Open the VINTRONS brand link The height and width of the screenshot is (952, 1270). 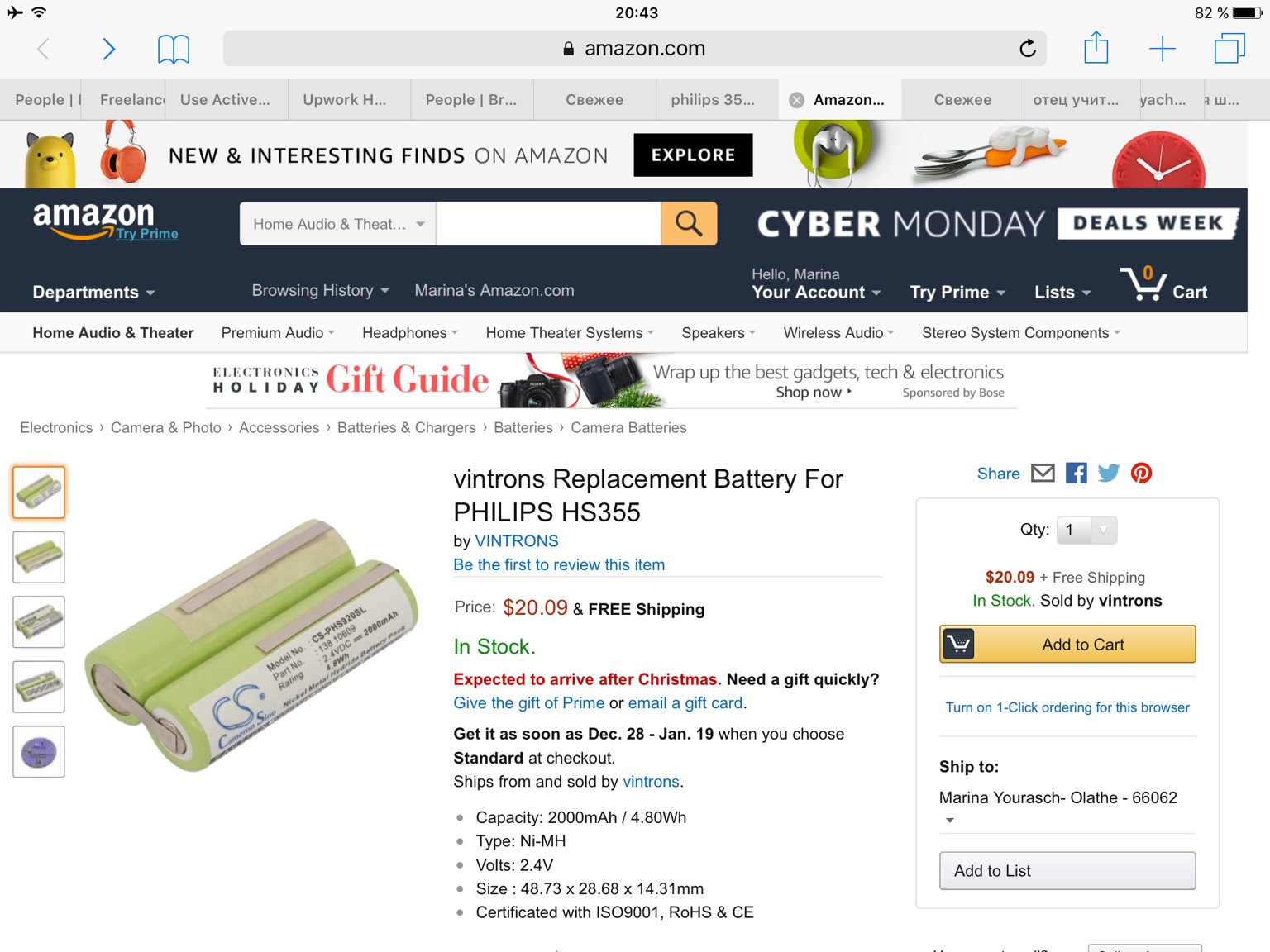[x=516, y=541]
